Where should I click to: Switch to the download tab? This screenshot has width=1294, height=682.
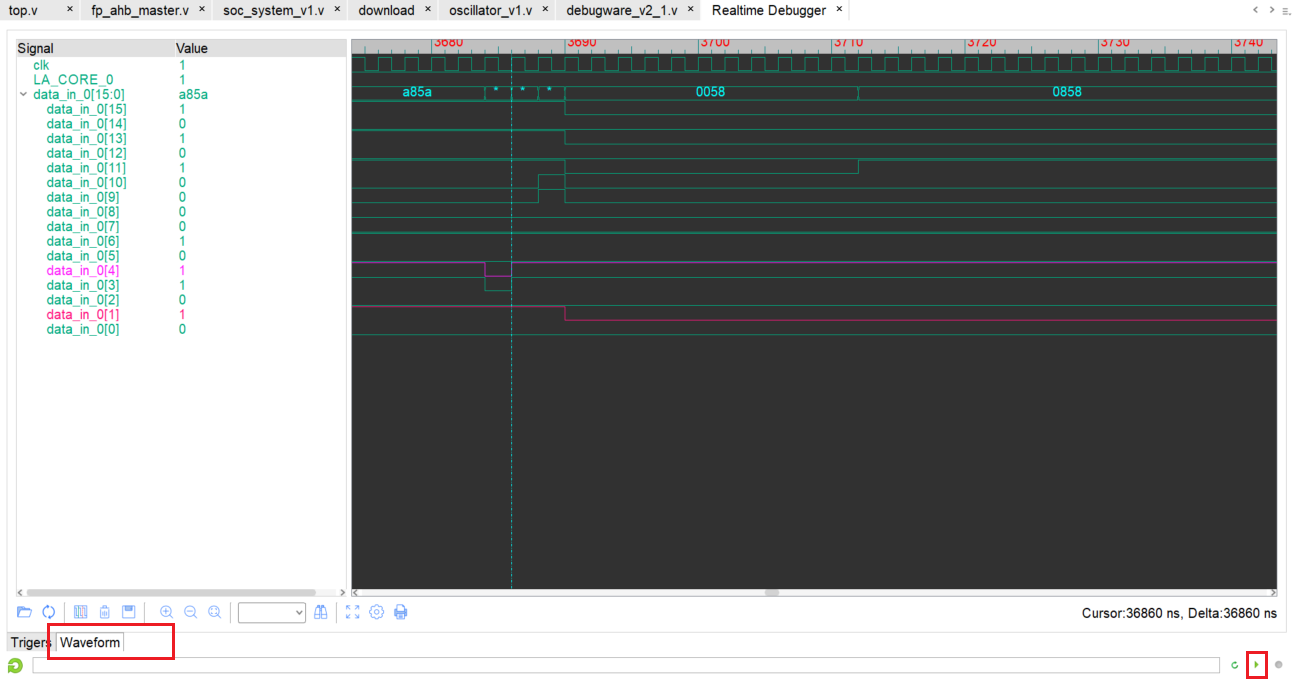tap(386, 10)
